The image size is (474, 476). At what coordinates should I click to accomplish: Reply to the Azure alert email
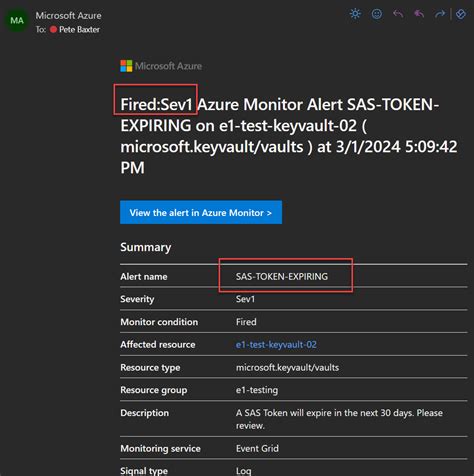(x=398, y=14)
